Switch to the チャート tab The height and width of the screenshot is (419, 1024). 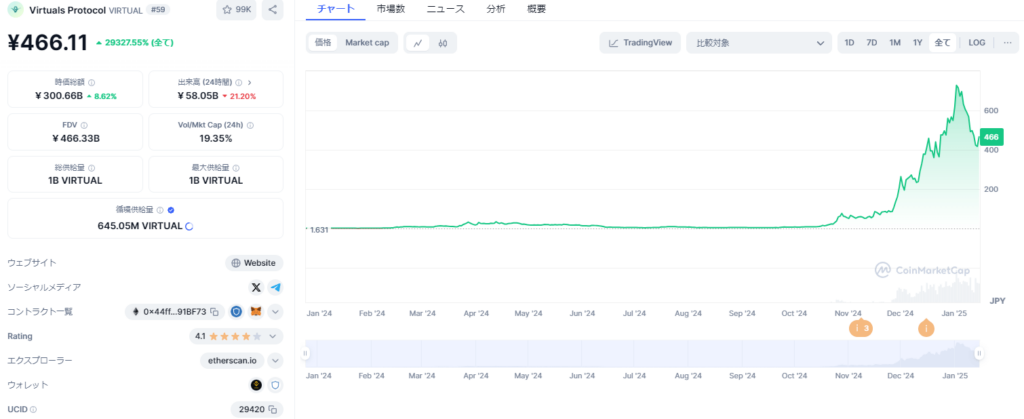pos(336,9)
